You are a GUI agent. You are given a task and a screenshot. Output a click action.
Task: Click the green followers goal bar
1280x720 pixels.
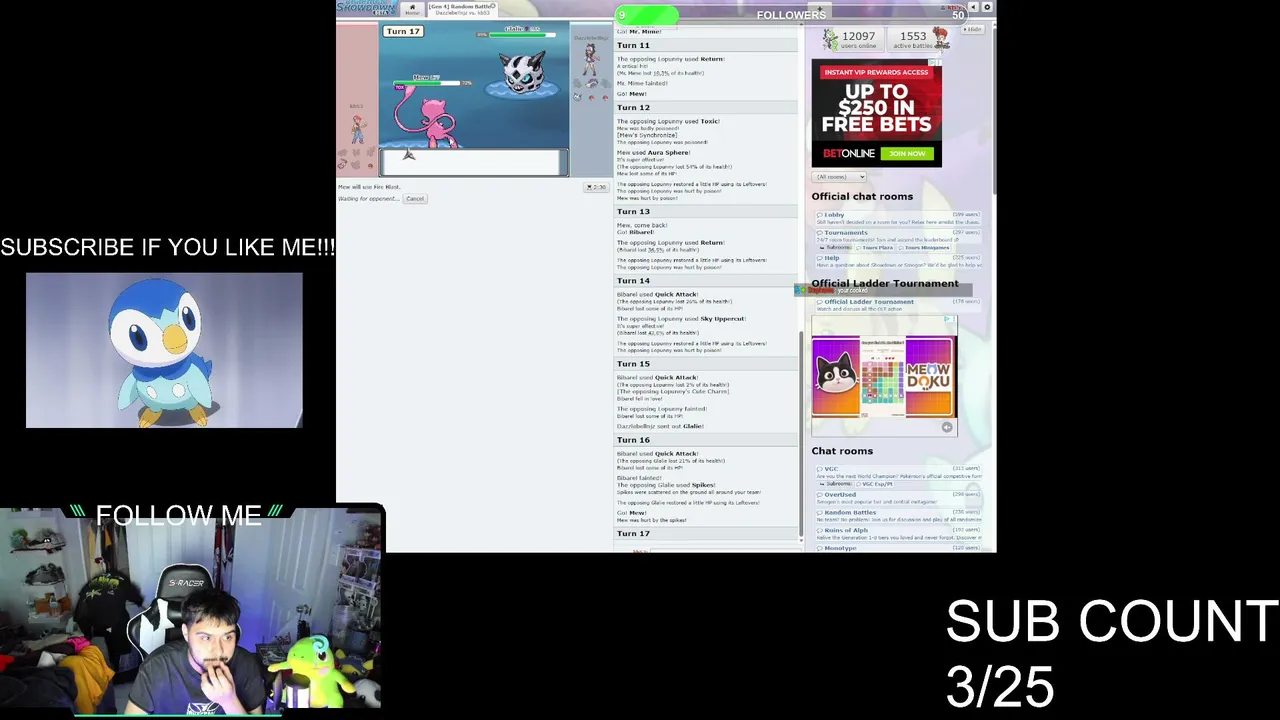[x=647, y=15]
